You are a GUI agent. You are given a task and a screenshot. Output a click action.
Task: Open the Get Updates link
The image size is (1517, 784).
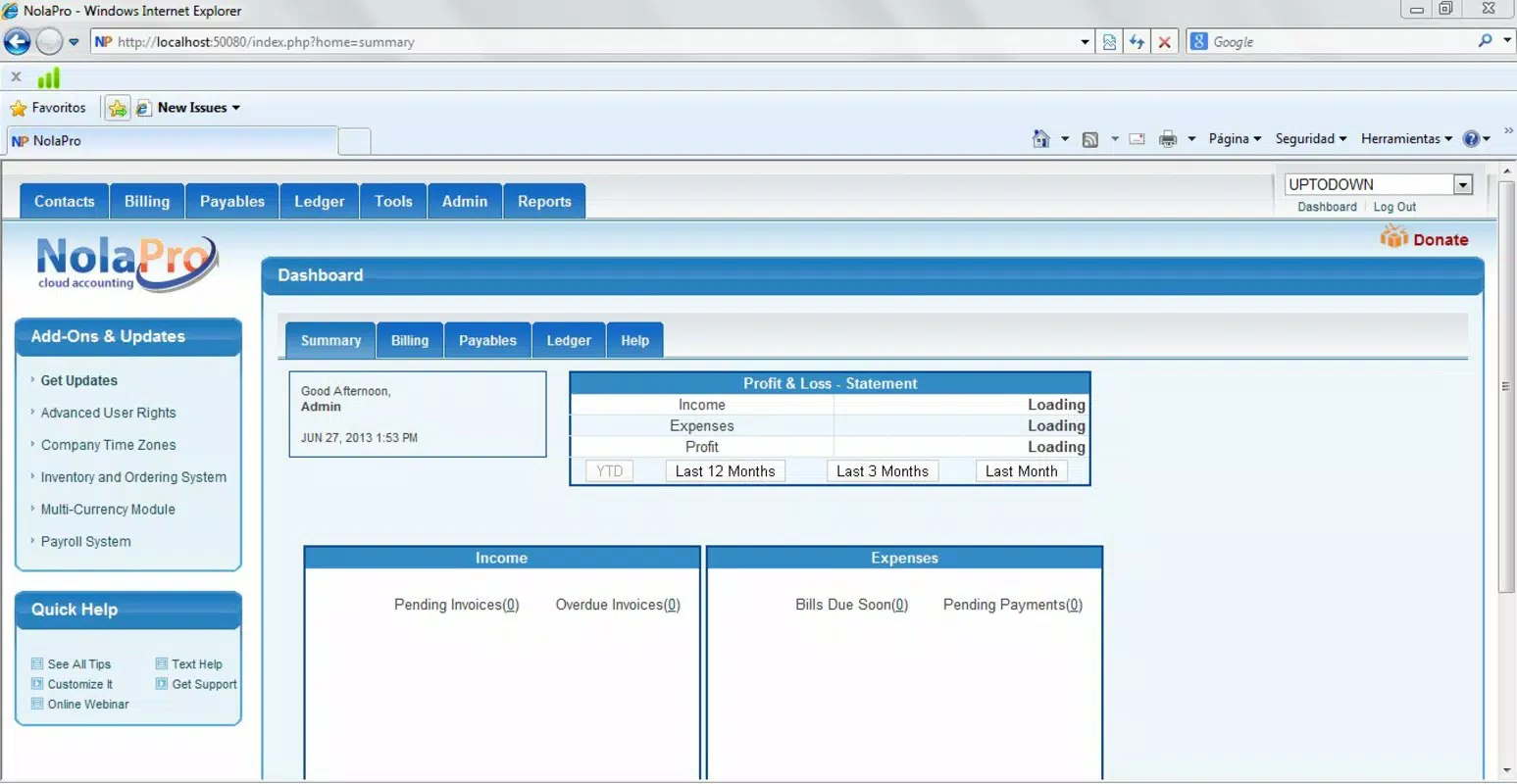pyautogui.click(x=78, y=380)
